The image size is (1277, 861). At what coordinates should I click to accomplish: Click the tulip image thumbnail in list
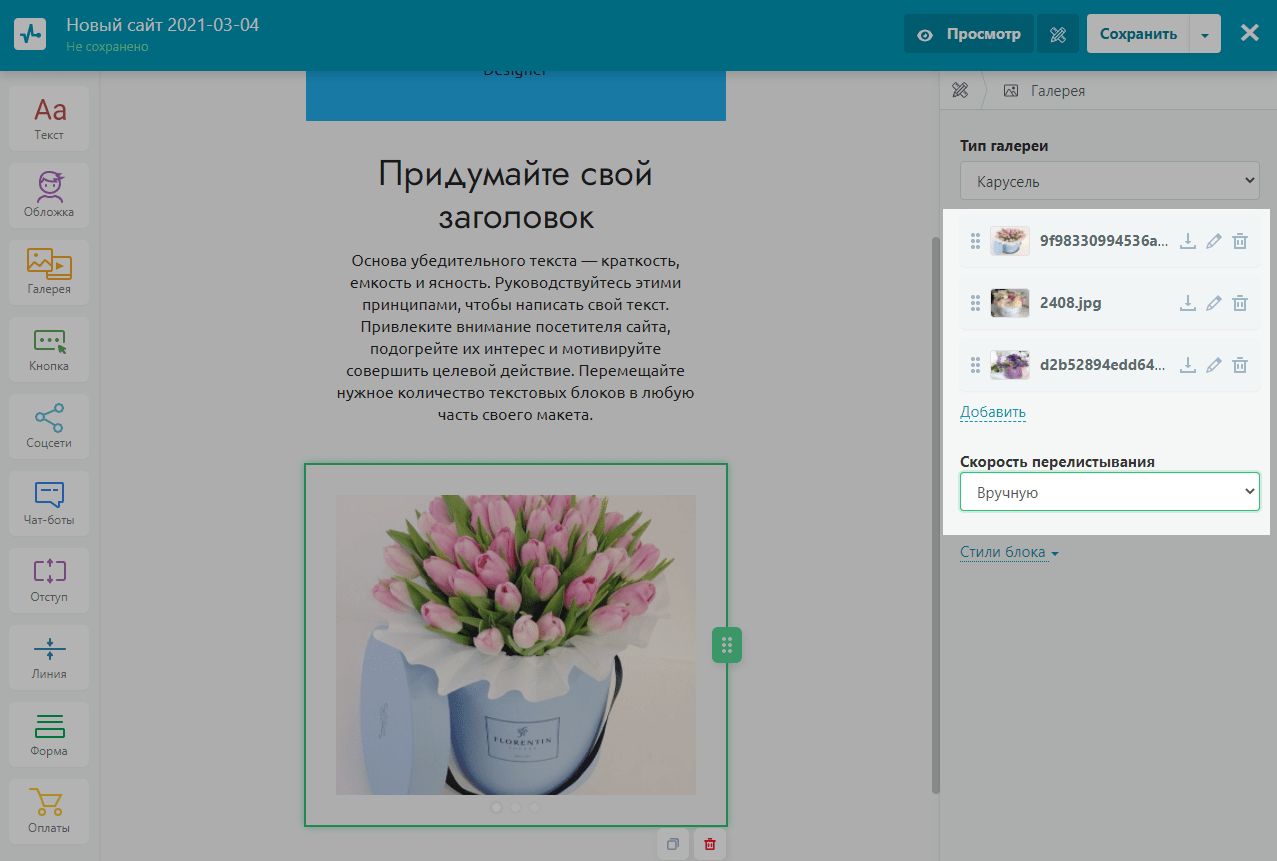[1009, 241]
